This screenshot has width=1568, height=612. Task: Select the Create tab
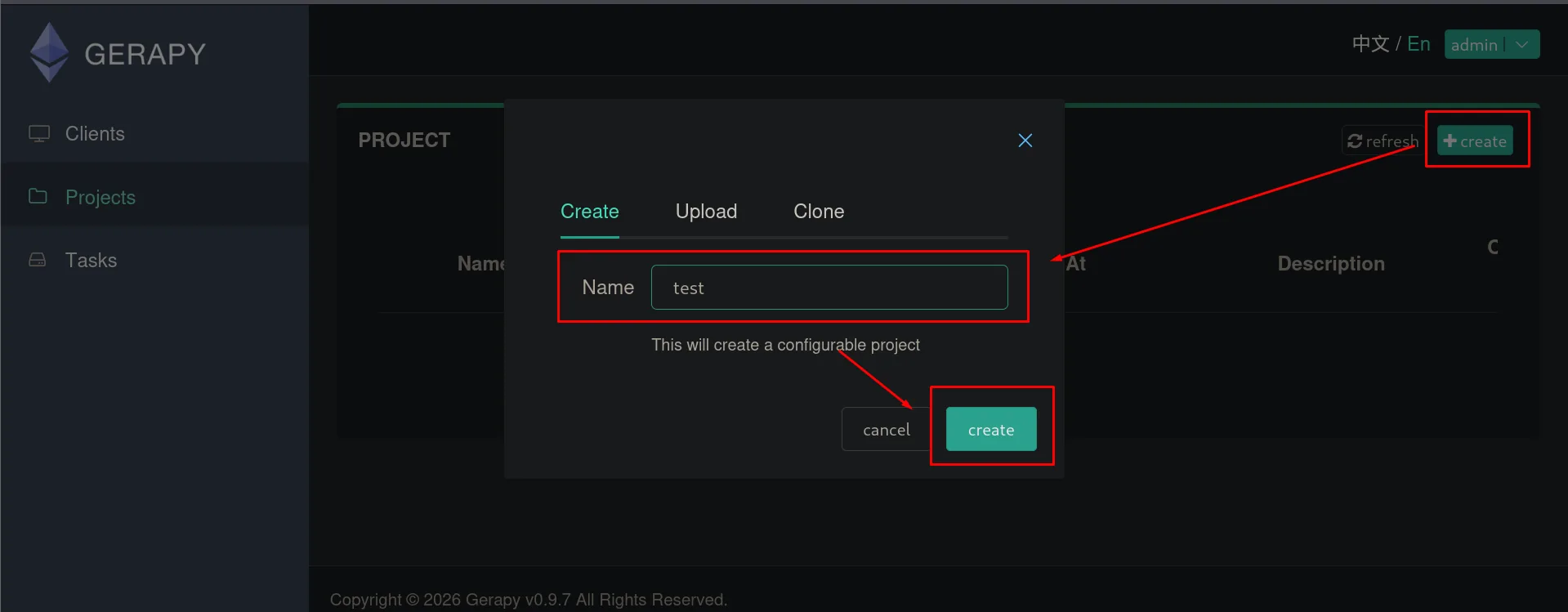pyautogui.click(x=589, y=212)
